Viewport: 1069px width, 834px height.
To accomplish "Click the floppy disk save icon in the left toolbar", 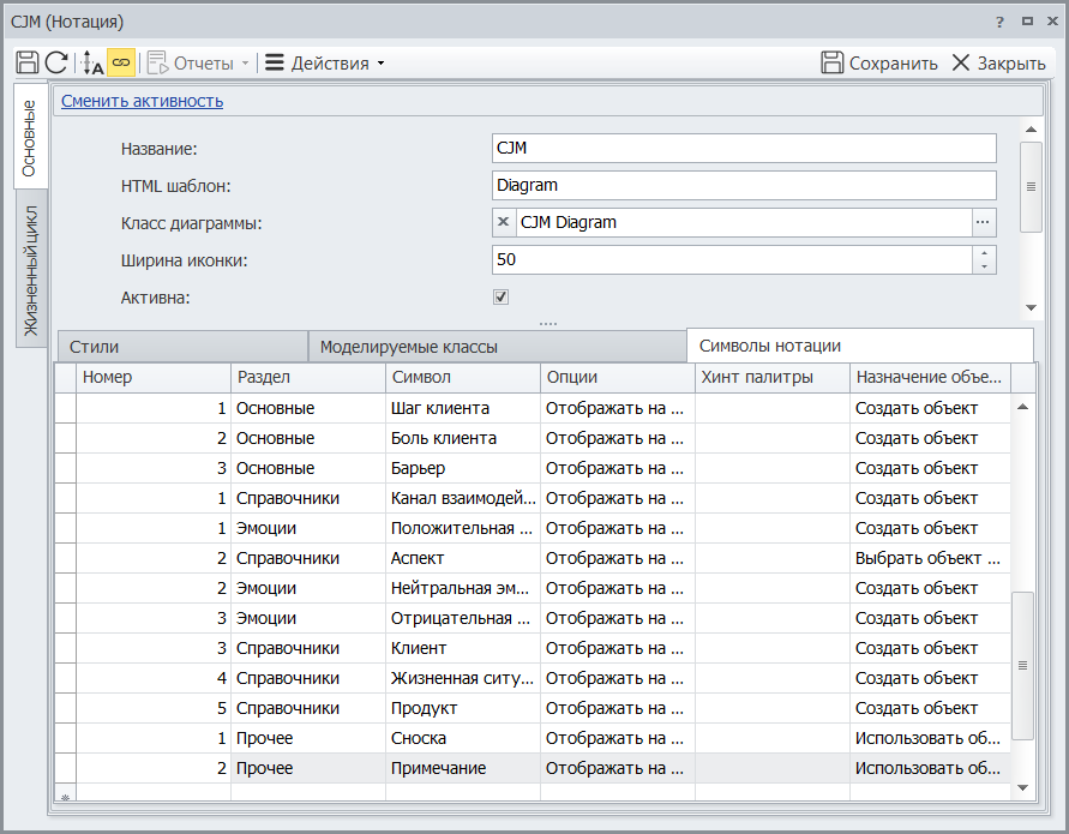I will point(27,63).
